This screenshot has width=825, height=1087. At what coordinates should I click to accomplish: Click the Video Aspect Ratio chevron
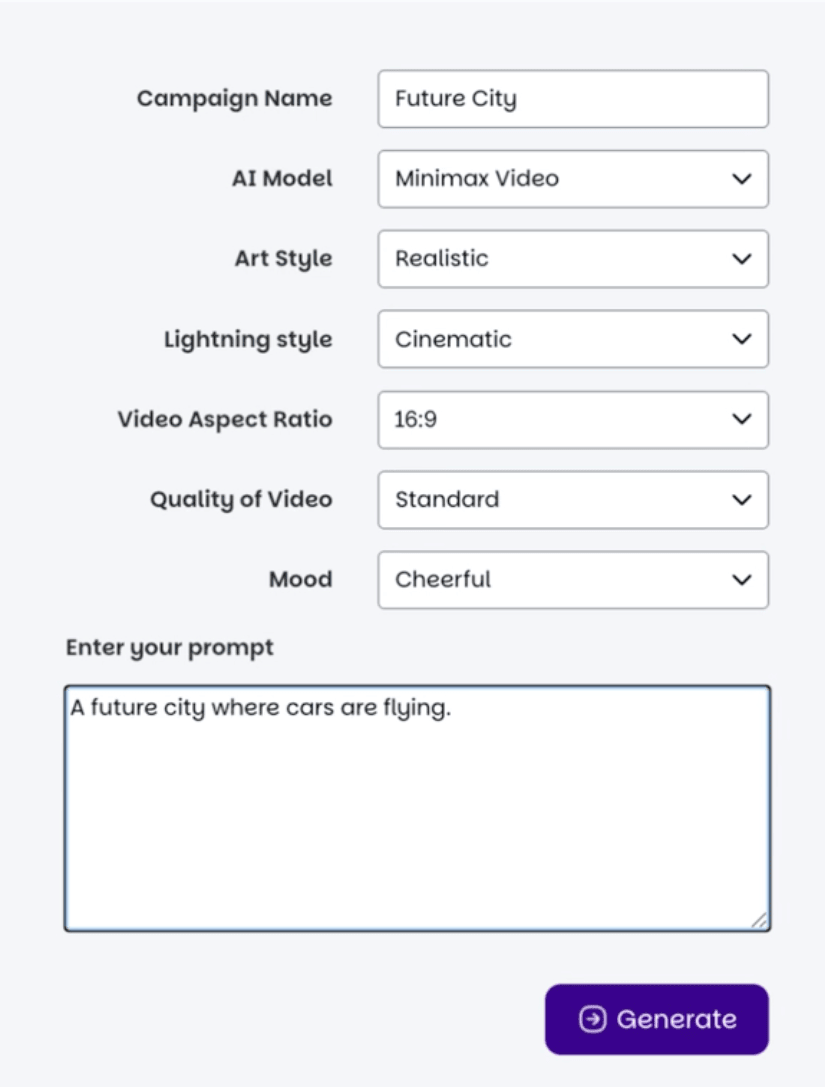pyautogui.click(x=742, y=419)
